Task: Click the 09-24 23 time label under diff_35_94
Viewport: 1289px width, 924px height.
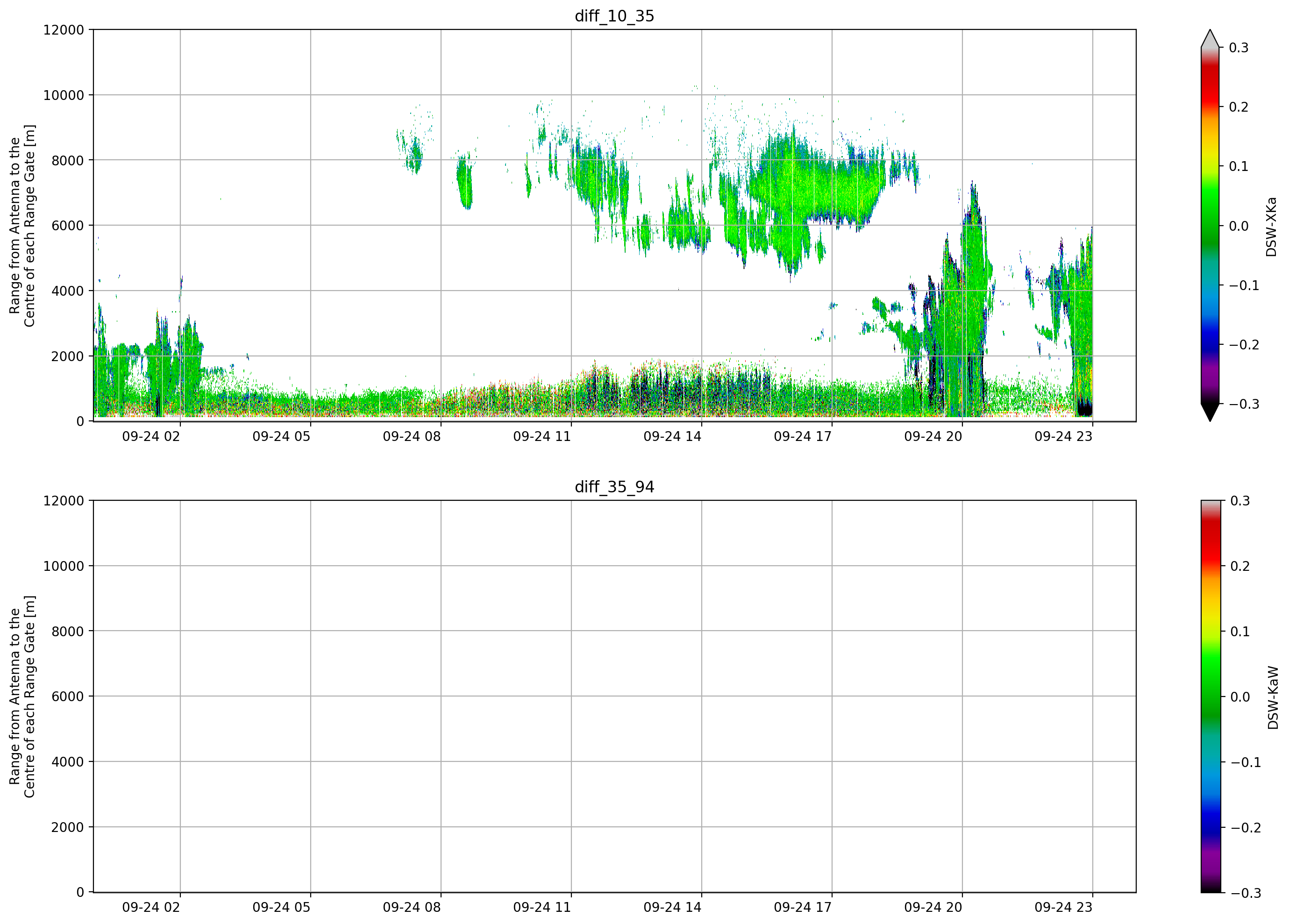Action: [1063, 908]
